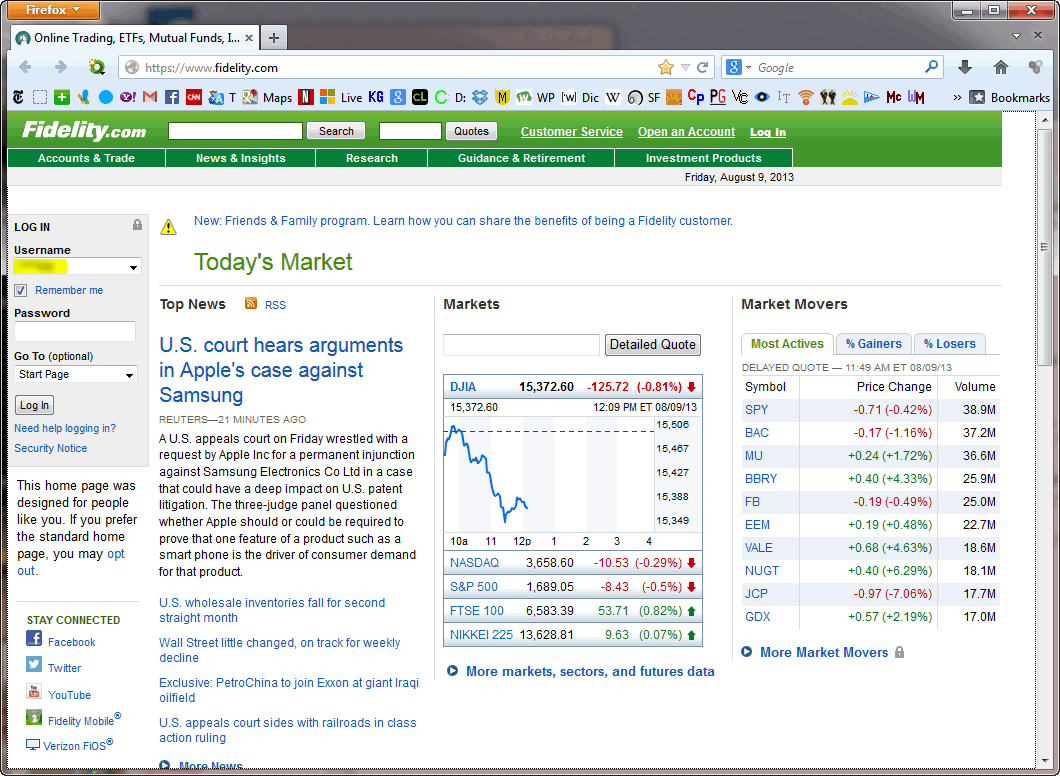This screenshot has height=776, width=1060.
Task: Click the page vertical scrollbar thumb
Action: point(1043,247)
